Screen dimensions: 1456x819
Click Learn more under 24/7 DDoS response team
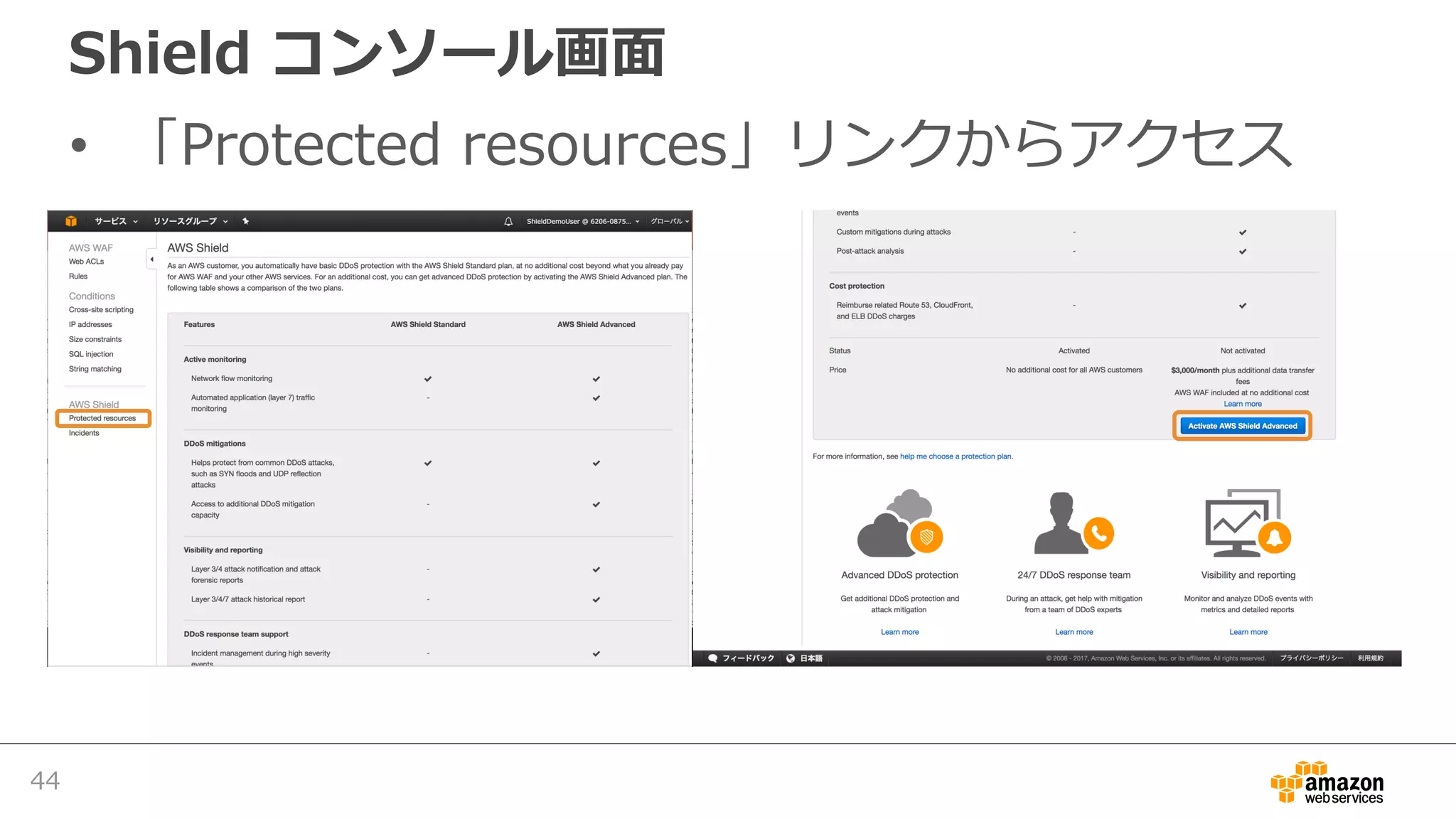pyautogui.click(x=1074, y=632)
